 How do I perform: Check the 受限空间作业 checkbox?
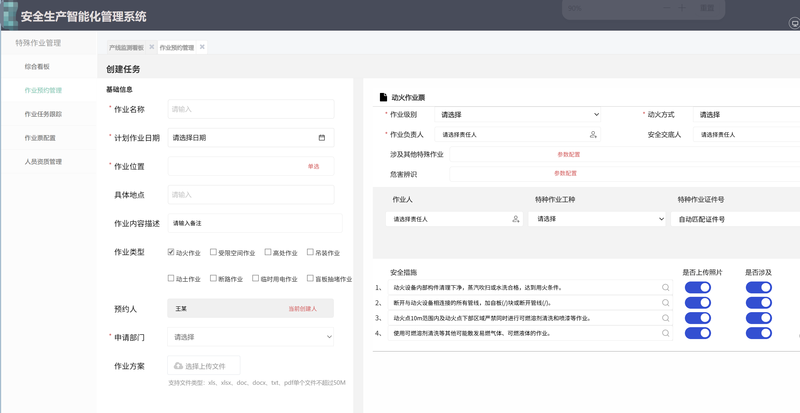tap(213, 252)
